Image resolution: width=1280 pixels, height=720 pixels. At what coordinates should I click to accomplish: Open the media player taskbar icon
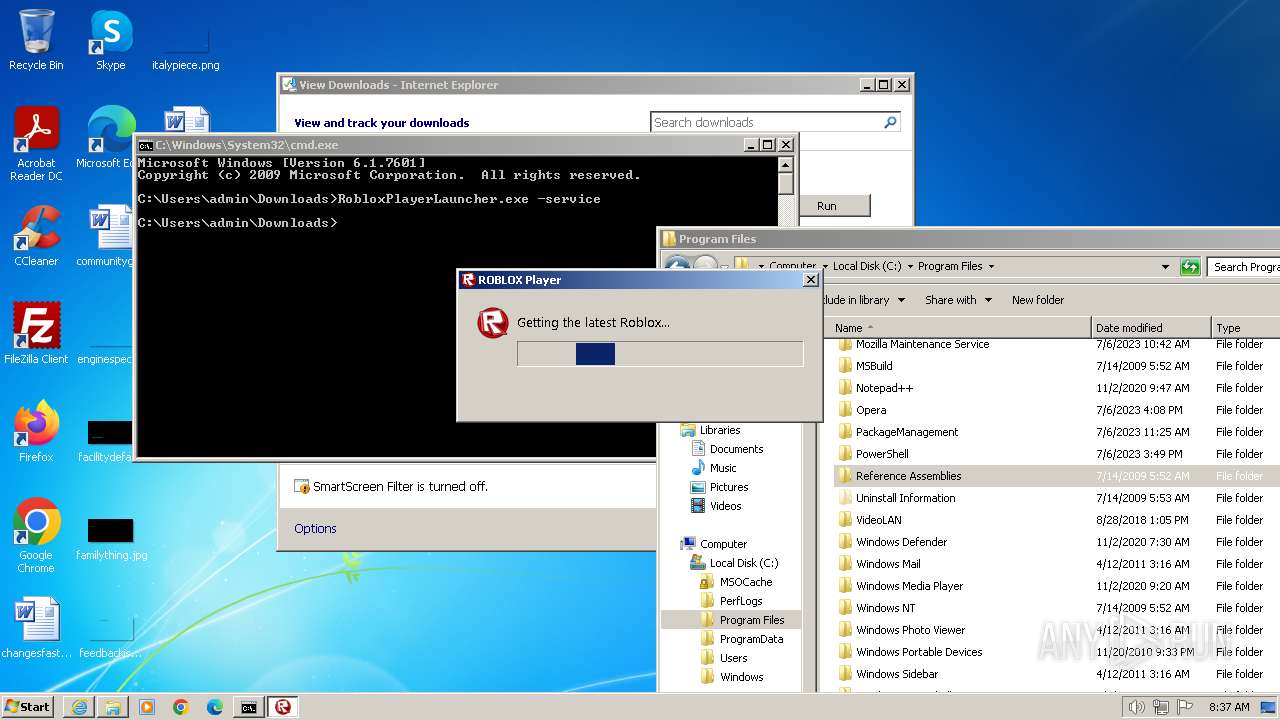pos(147,707)
